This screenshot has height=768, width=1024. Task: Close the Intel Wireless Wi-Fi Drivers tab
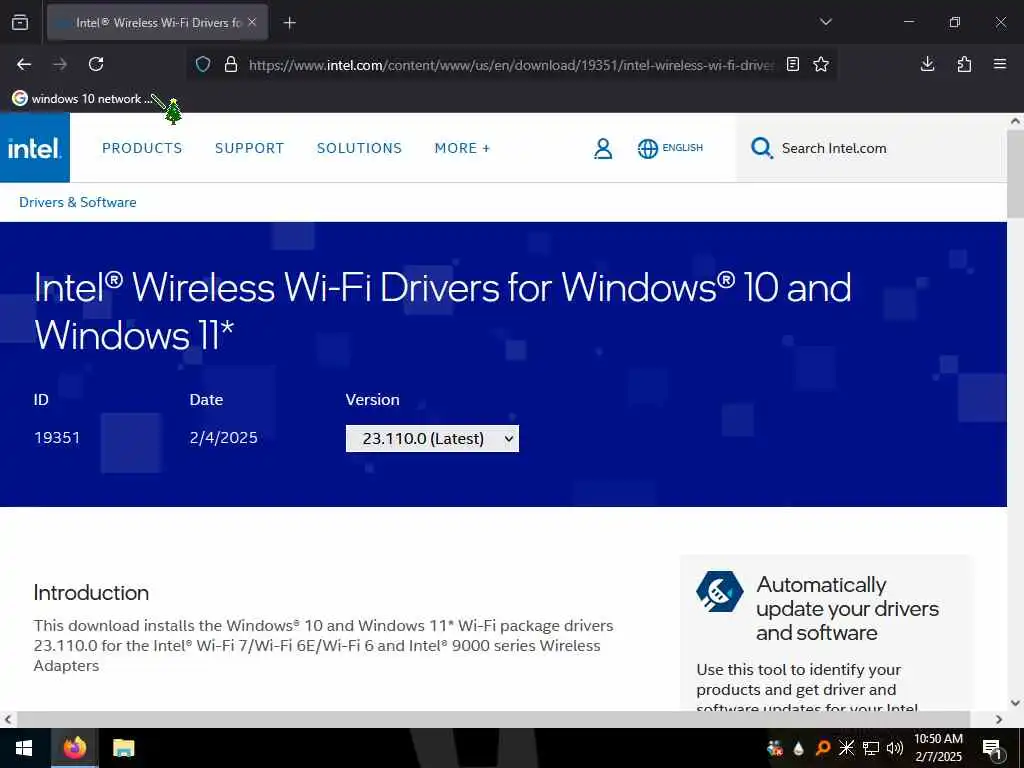[x=252, y=22]
